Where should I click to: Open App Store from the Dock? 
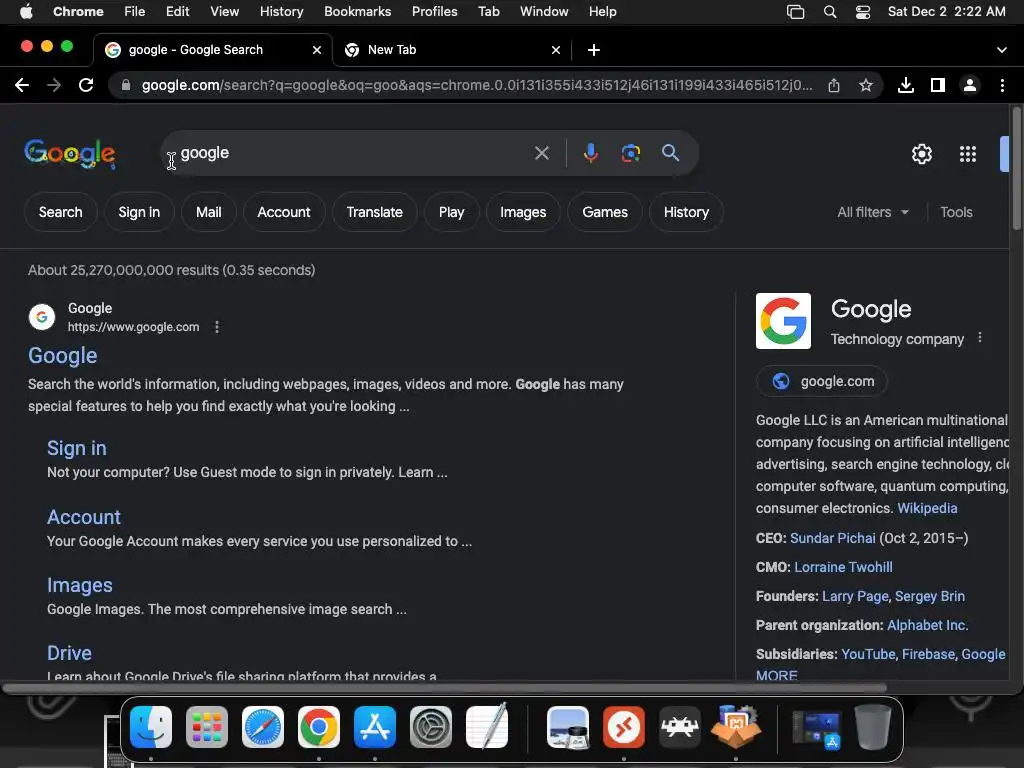pyautogui.click(x=375, y=727)
